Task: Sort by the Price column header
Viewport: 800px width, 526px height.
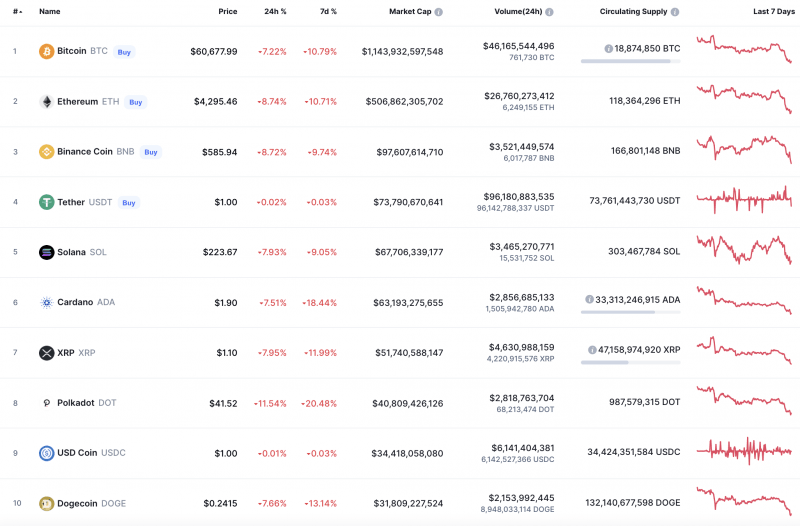Action: (x=228, y=12)
